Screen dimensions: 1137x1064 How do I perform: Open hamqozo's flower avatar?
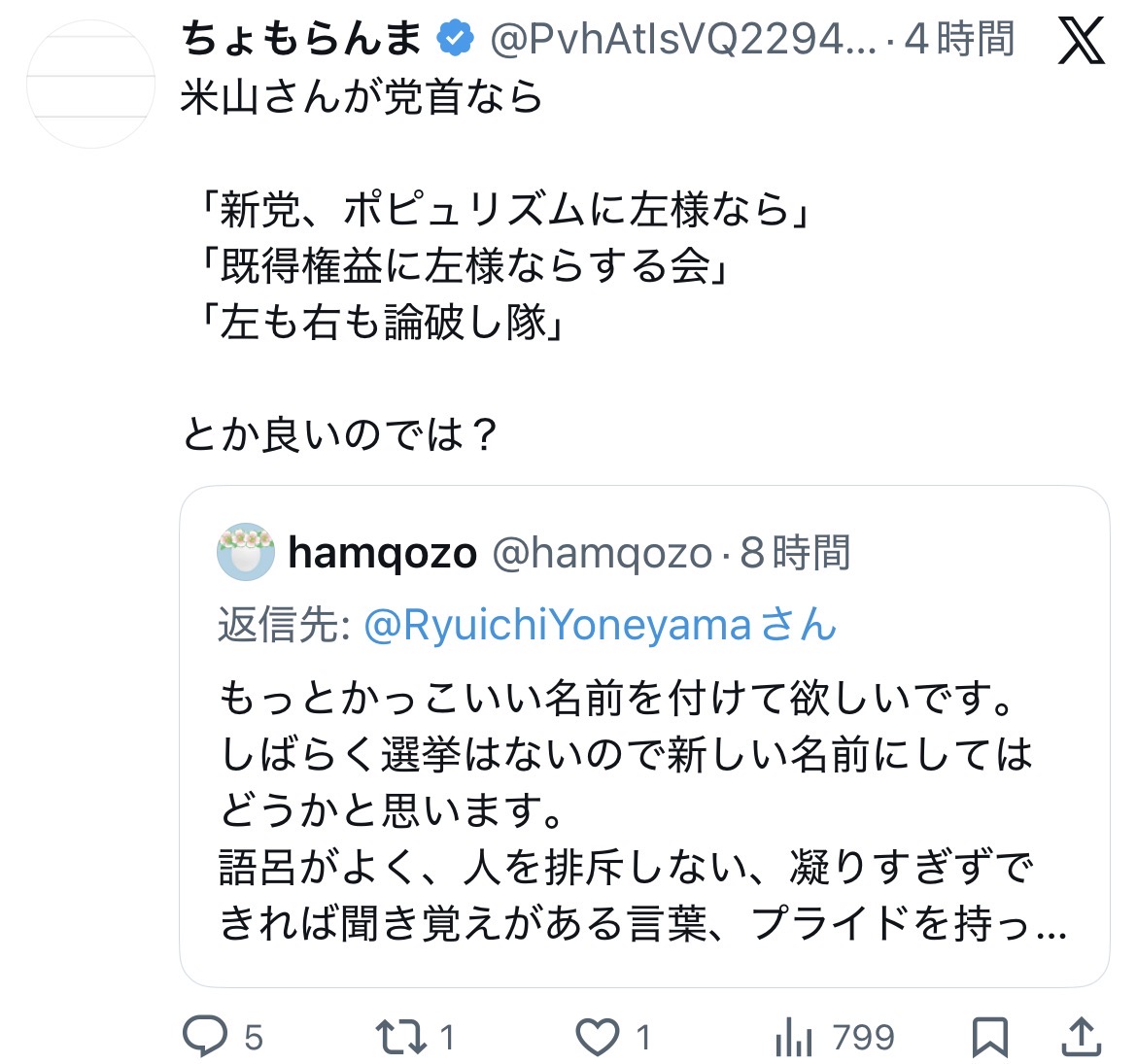click(x=246, y=552)
